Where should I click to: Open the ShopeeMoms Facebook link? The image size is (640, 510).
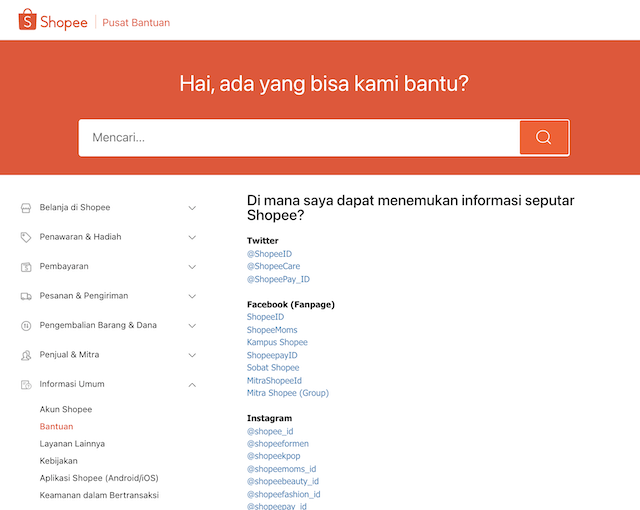point(272,330)
